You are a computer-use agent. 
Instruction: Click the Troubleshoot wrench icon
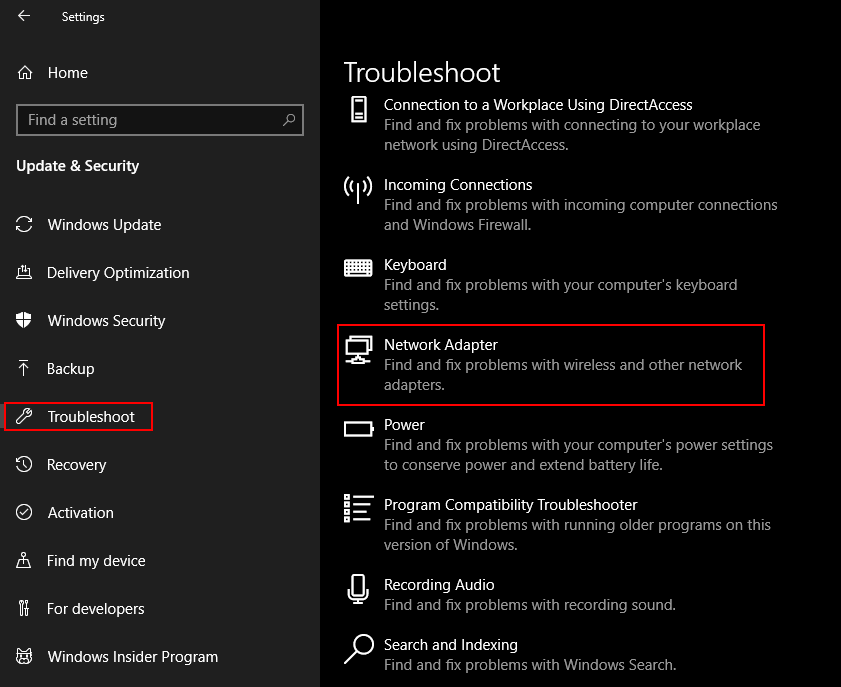[x=24, y=416]
